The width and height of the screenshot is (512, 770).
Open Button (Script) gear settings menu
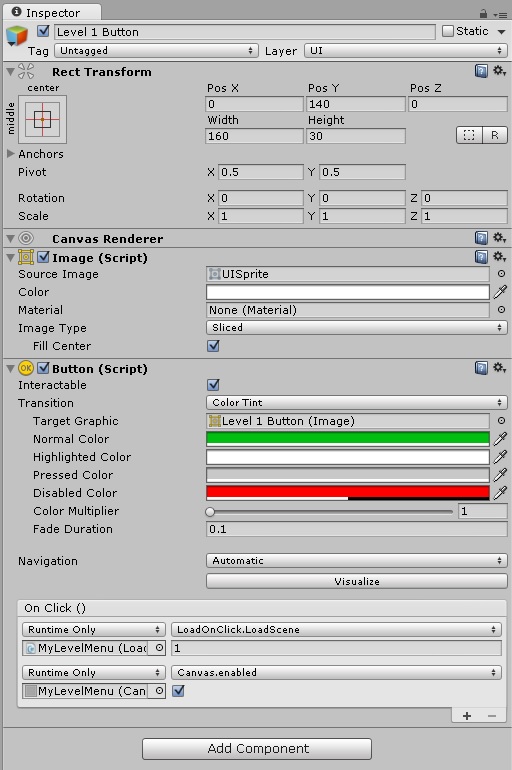[x=500, y=368]
